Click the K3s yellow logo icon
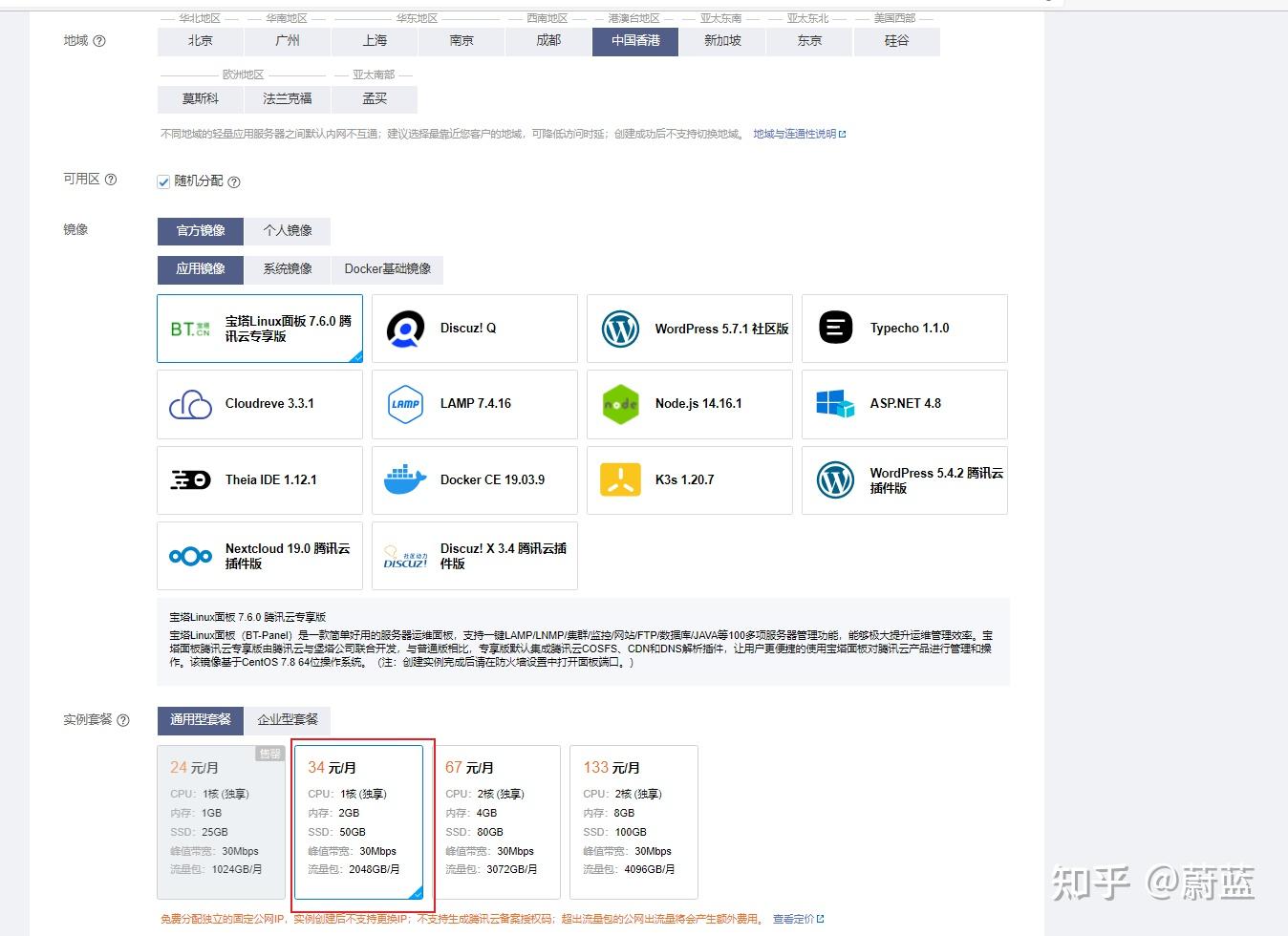 620,479
